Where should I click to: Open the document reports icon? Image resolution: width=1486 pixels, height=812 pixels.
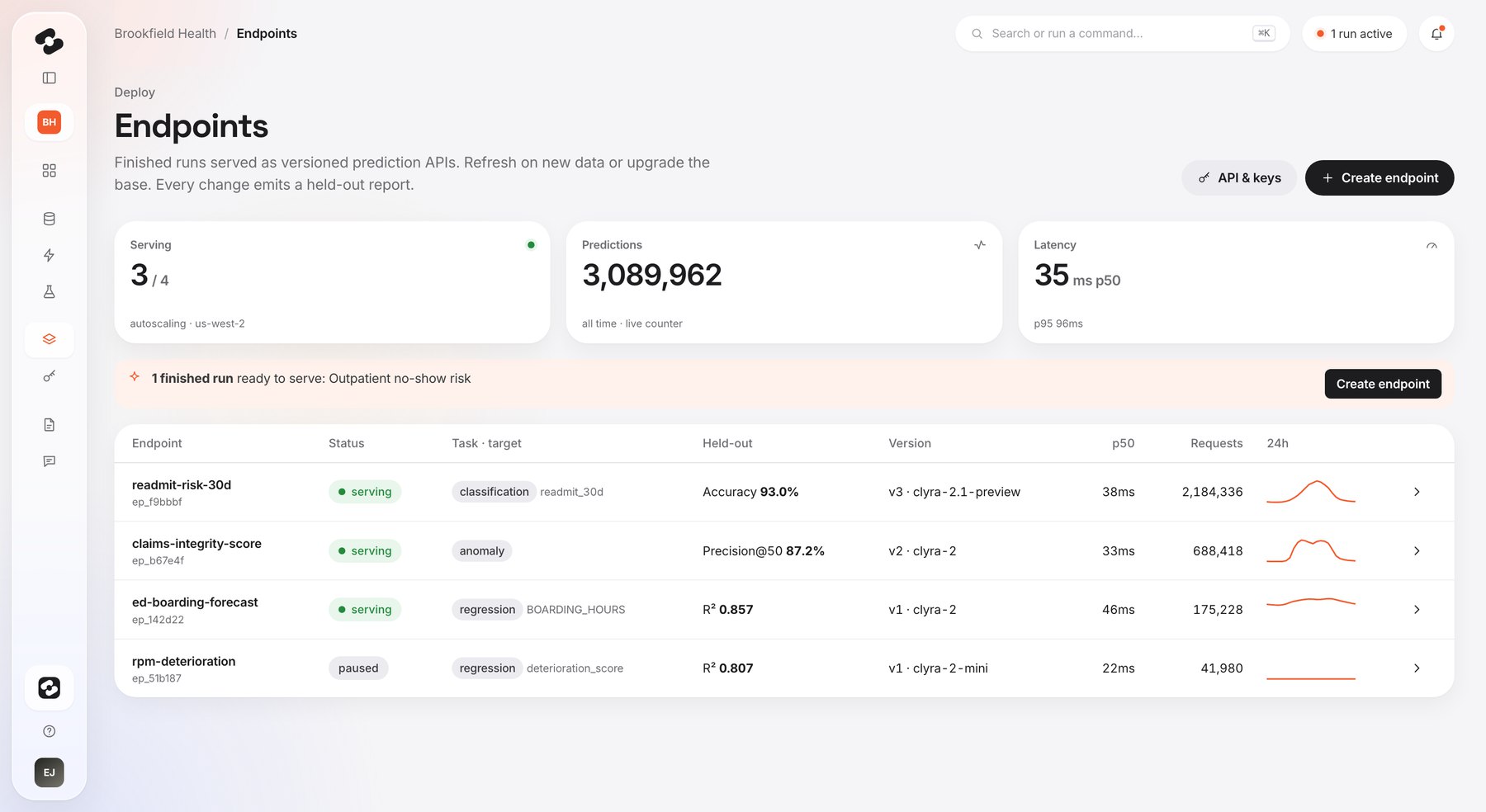pos(49,424)
